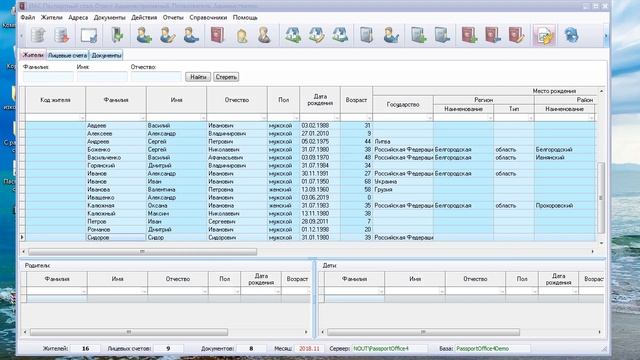
Task: Click the PassportOffice4Demo database name in status bar
Action: tap(482, 349)
